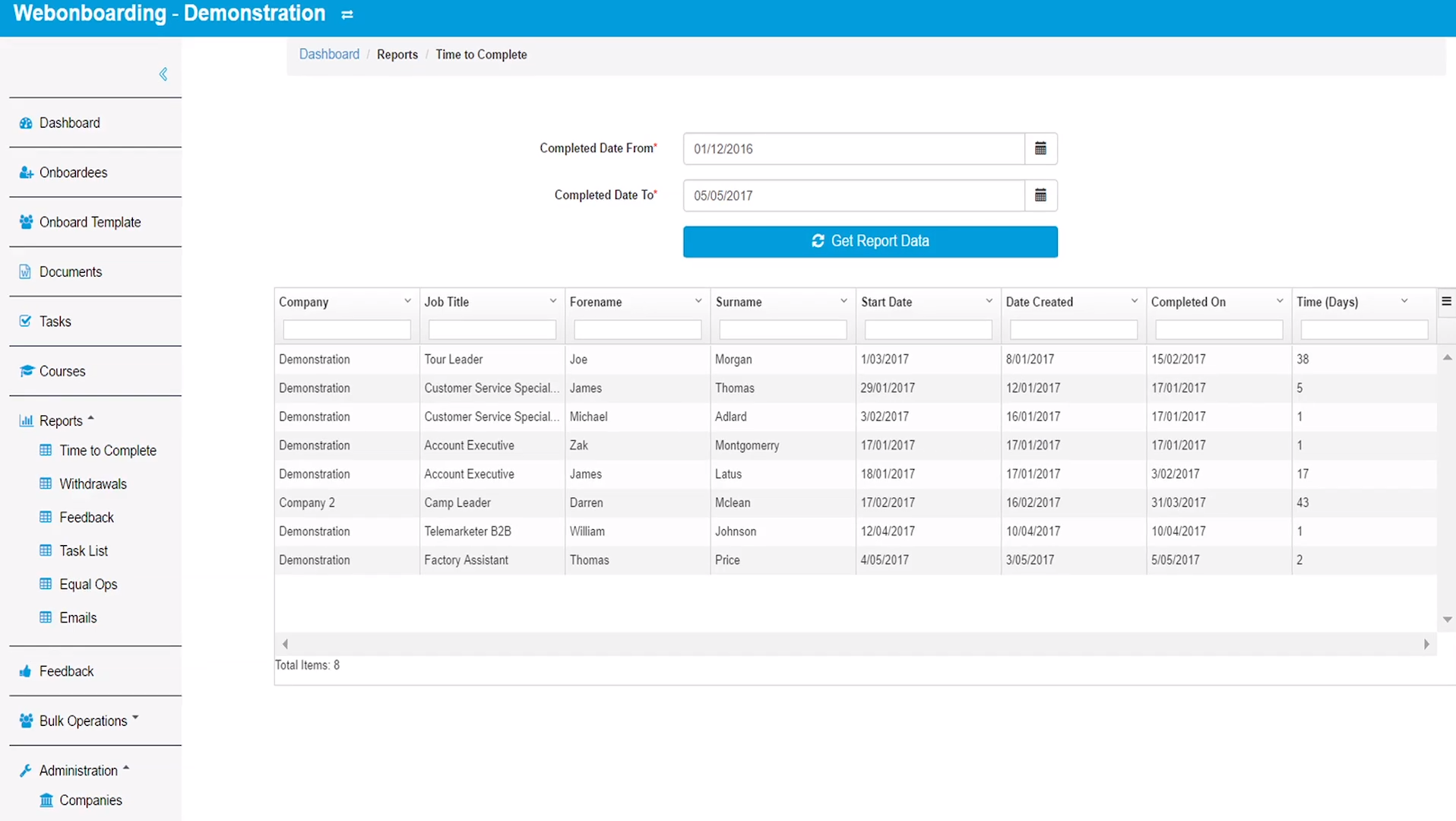Open the table column menu icon
This screenshot has height=821, width=1456.
coord(1445,301)
